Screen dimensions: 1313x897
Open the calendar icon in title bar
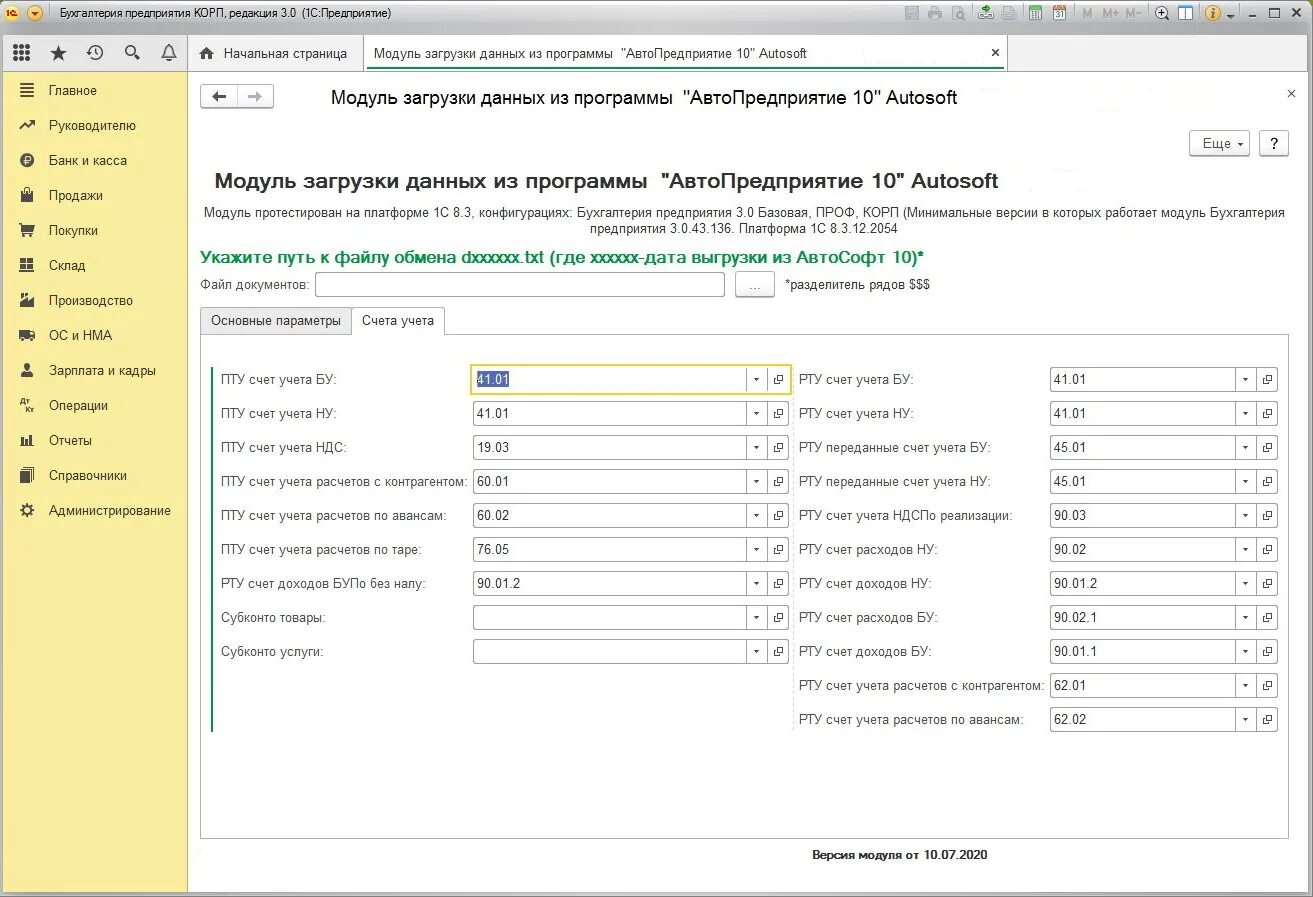click(x=1059, y=13)
